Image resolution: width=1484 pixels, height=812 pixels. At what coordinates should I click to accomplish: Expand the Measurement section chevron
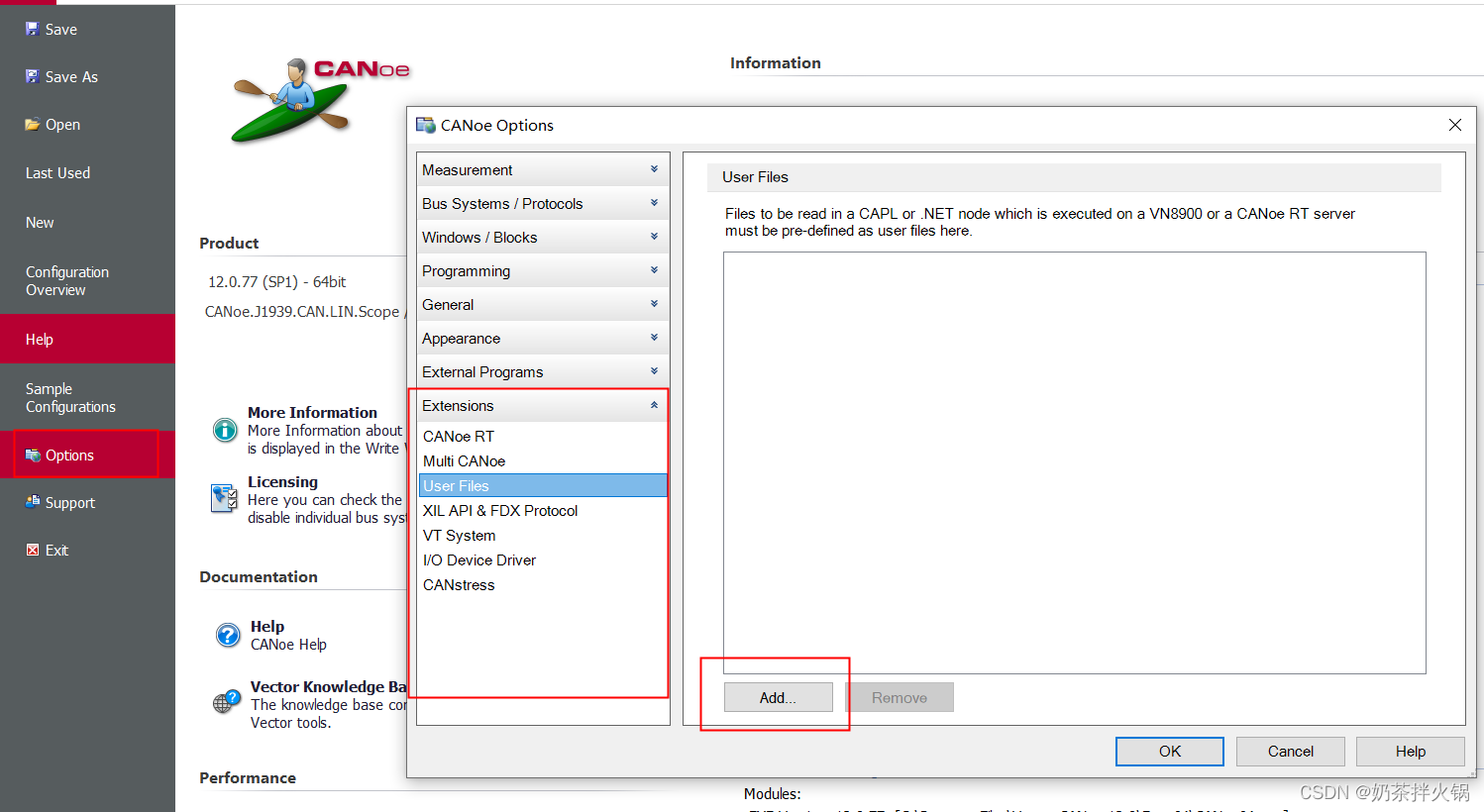tap(654, 169)
